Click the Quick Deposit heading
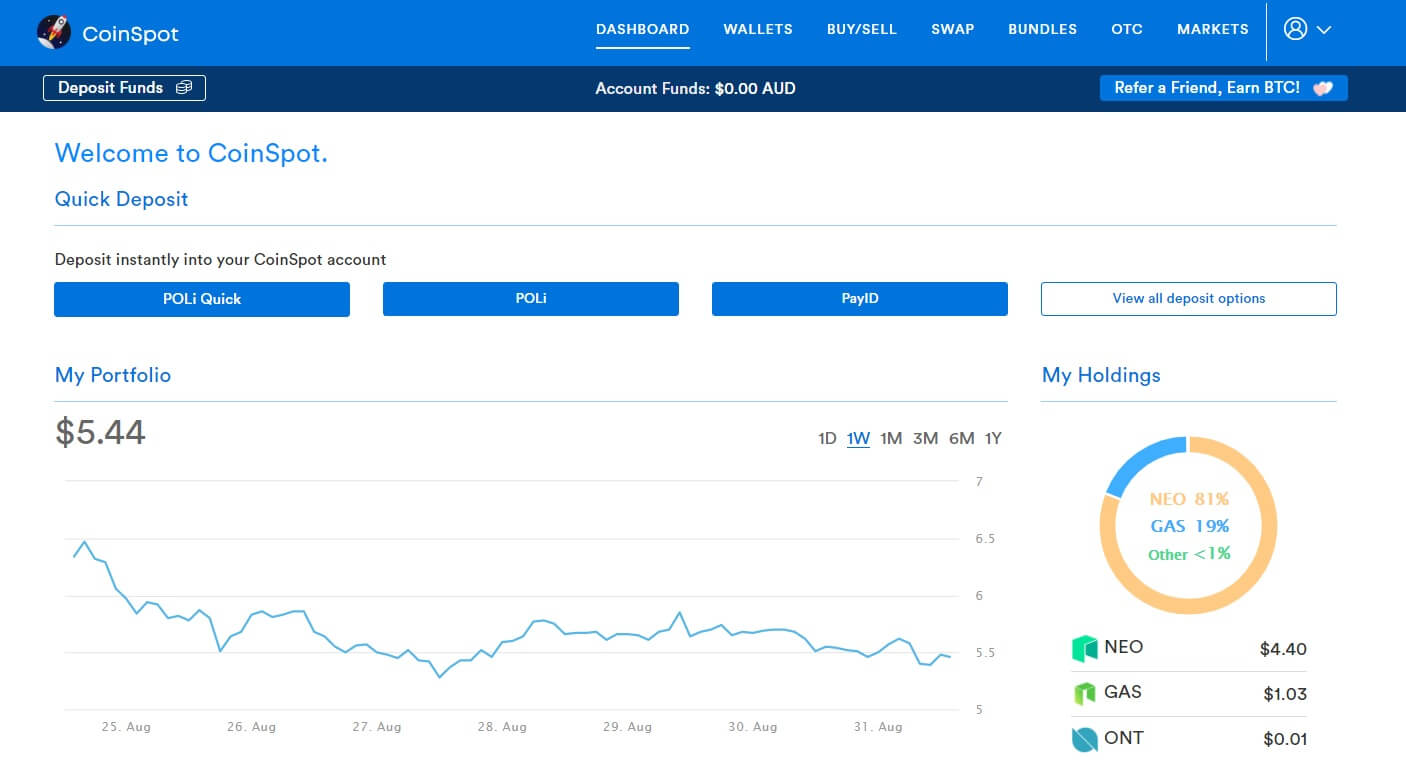This screenshot has height=779, width=1406. click(121, 199)
